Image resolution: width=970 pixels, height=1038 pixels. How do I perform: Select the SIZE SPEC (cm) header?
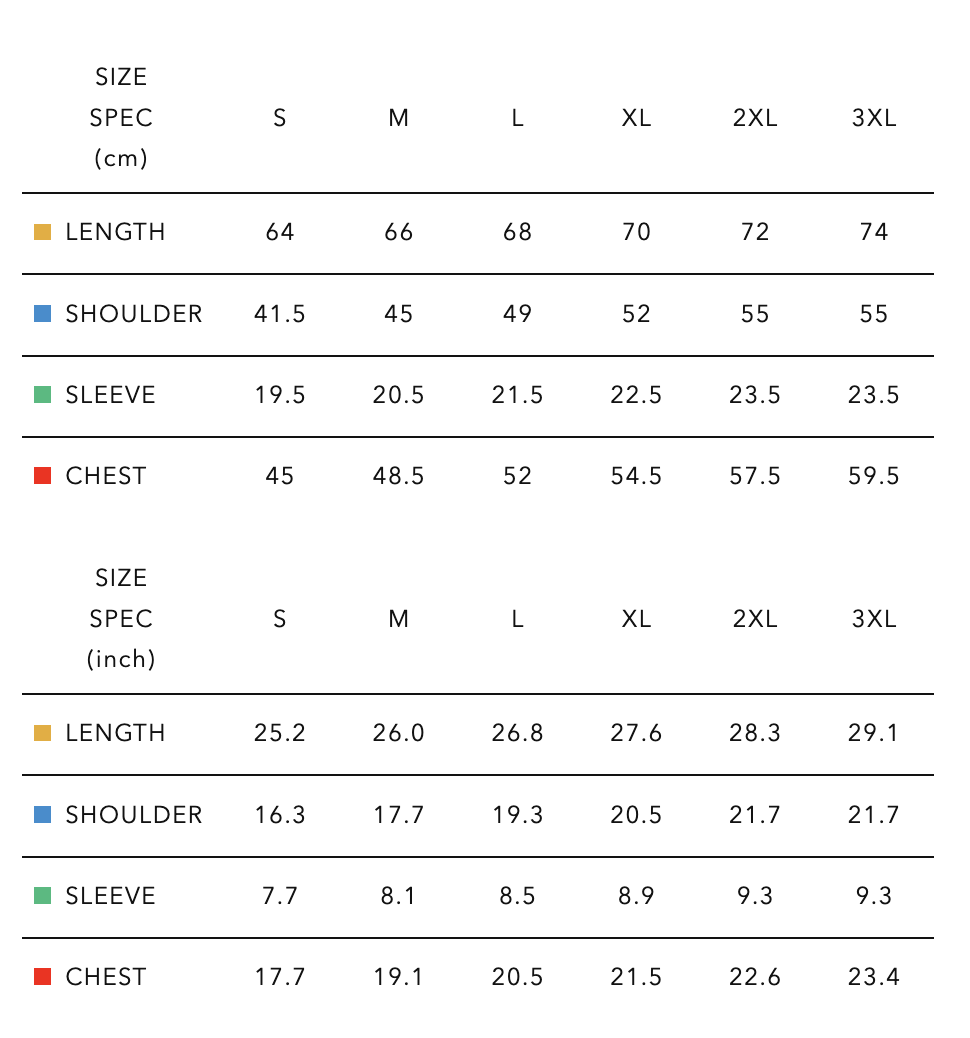point(121,118)
